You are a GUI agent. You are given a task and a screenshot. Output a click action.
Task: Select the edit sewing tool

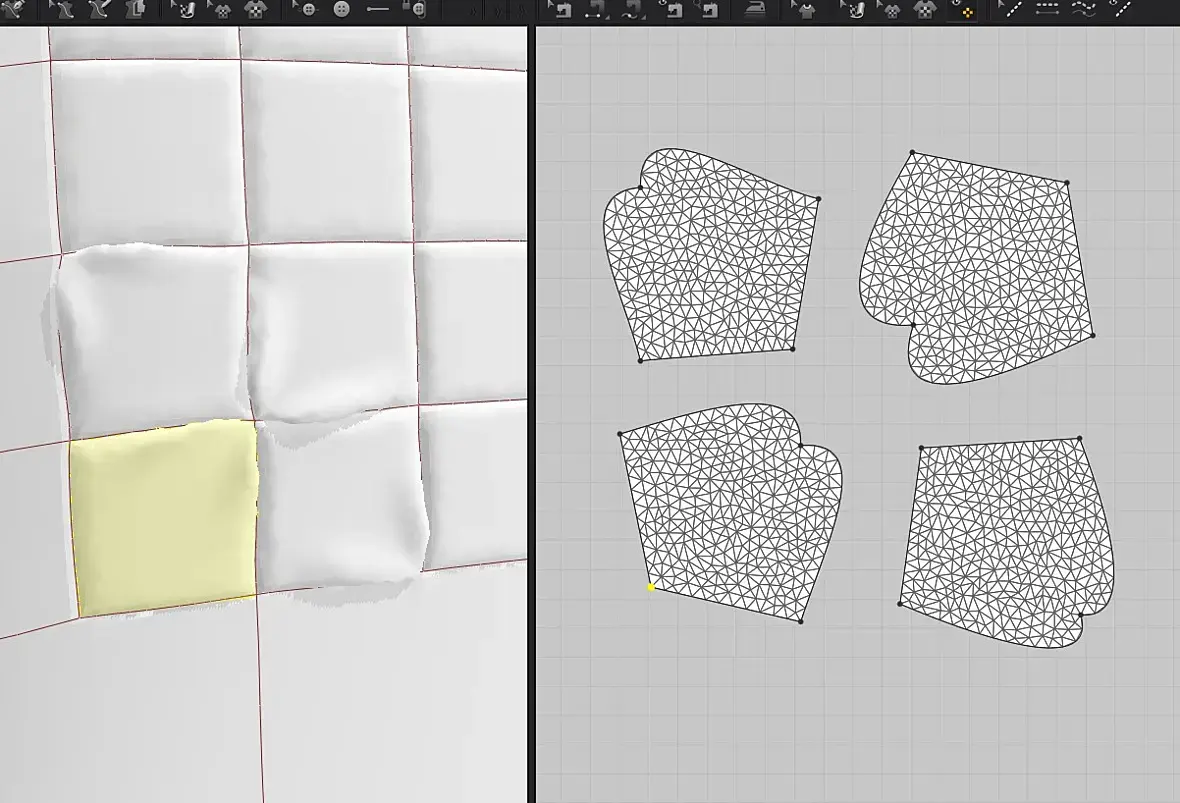point(561,9)
